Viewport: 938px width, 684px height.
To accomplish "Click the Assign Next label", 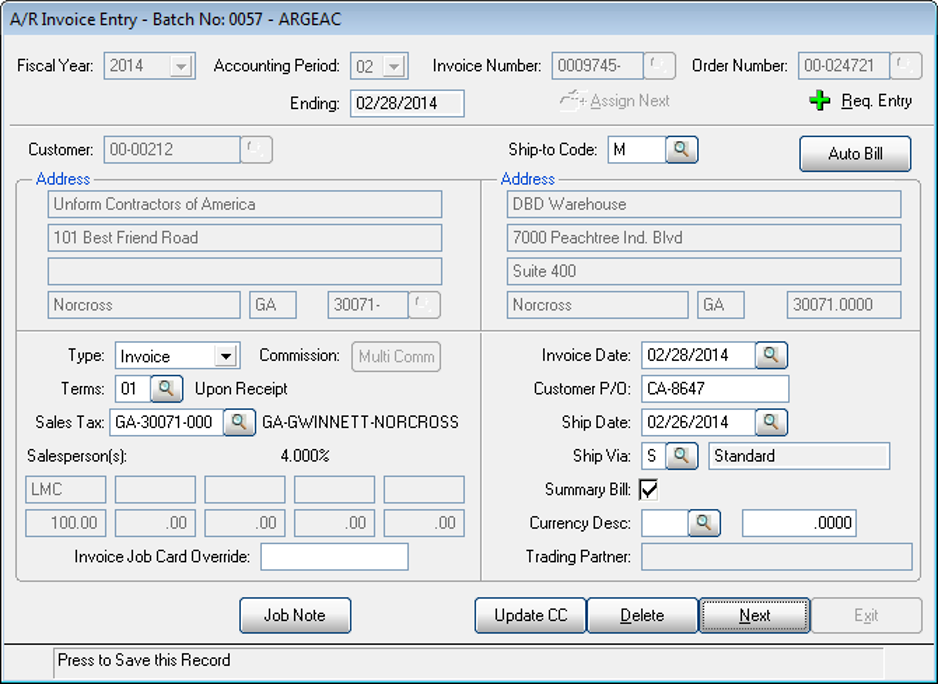I will [629, 101].
